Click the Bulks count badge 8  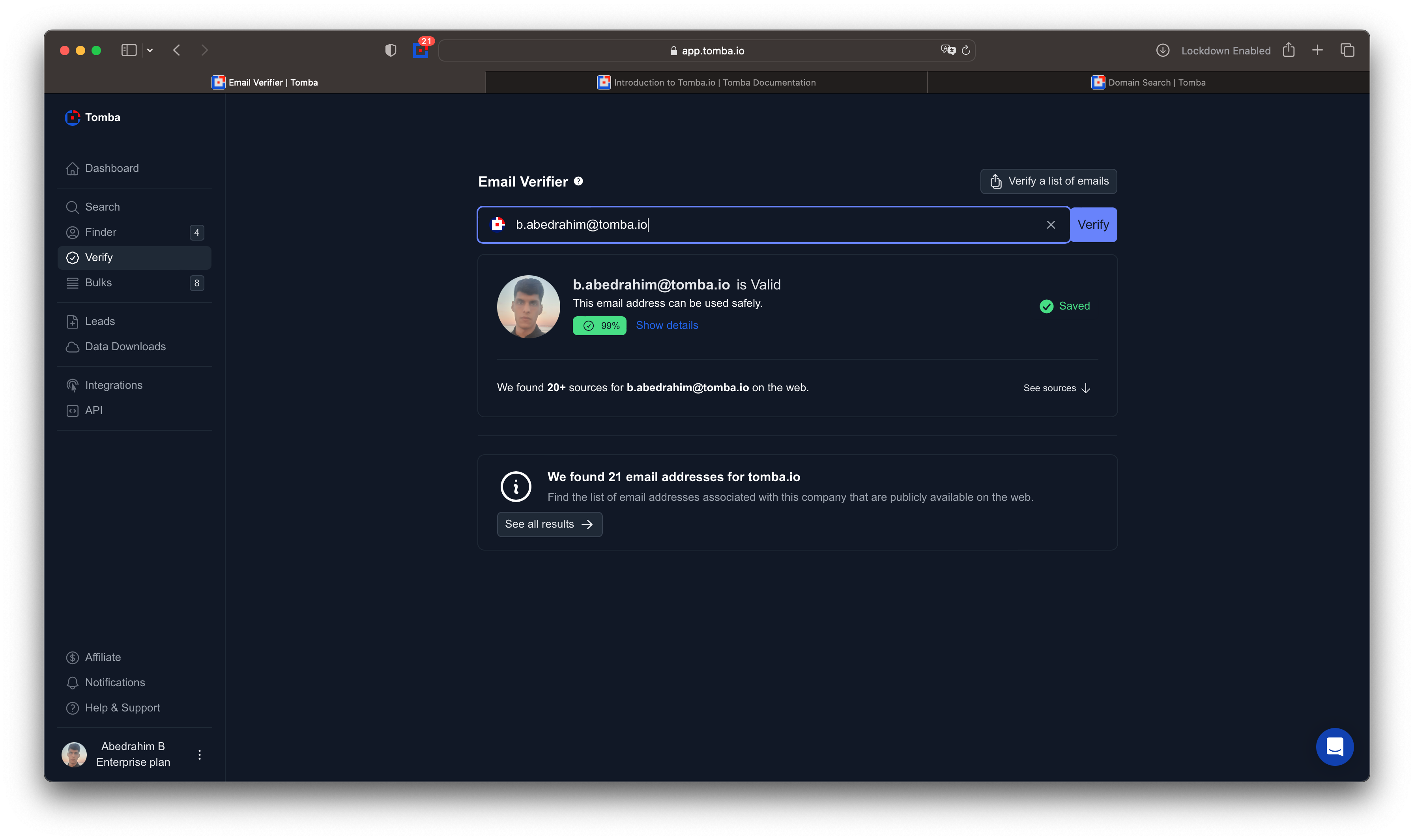click(x=196, y=283)
